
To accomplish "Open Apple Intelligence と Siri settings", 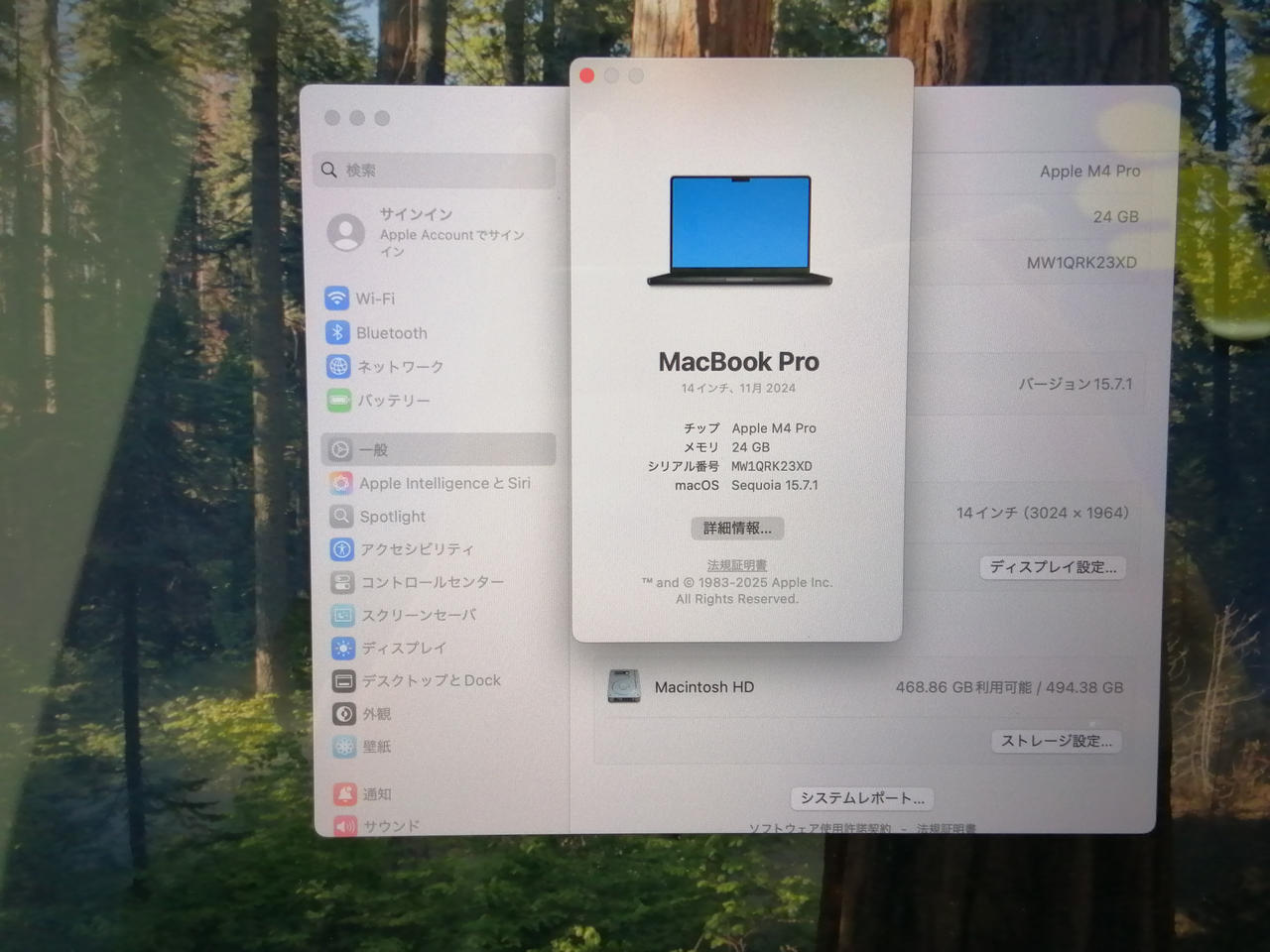I will click(x=444, y=483).
